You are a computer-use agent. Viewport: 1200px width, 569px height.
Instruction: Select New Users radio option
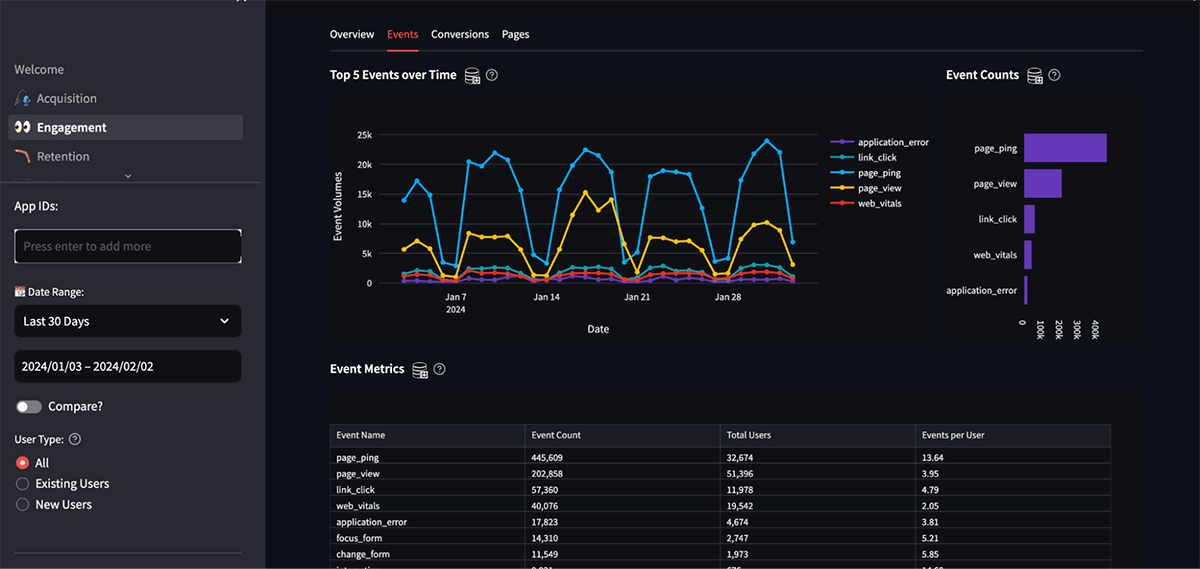pos(23,505)
